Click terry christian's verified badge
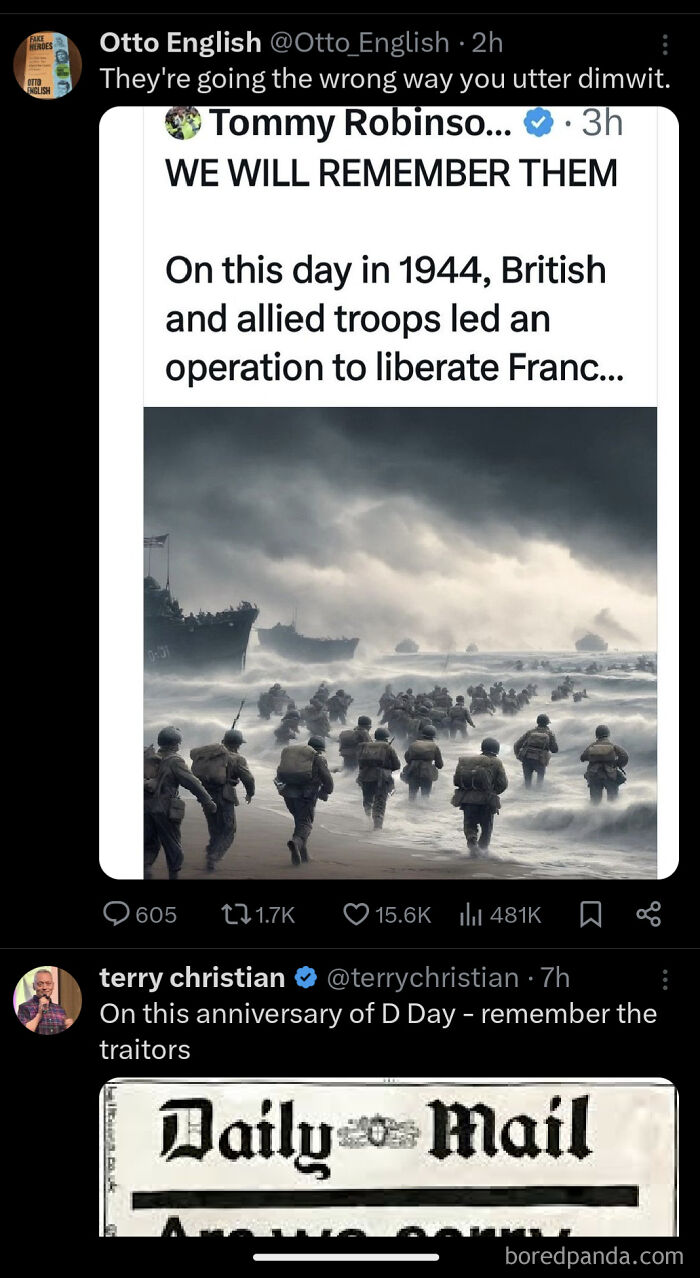This screenshot has height=1278, width=700. 304,978
